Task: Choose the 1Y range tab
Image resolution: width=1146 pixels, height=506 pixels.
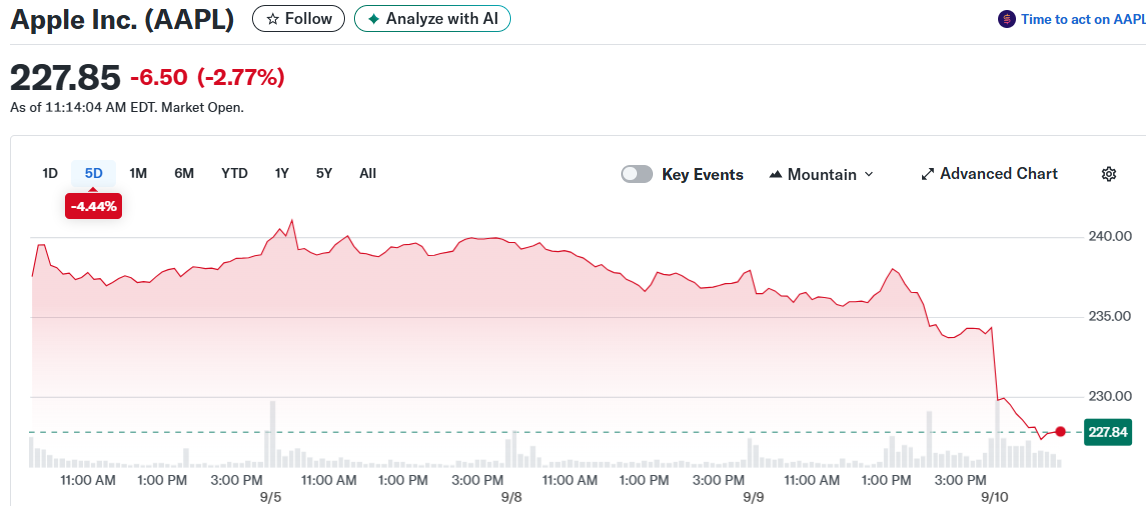Action: click(282, 173)
